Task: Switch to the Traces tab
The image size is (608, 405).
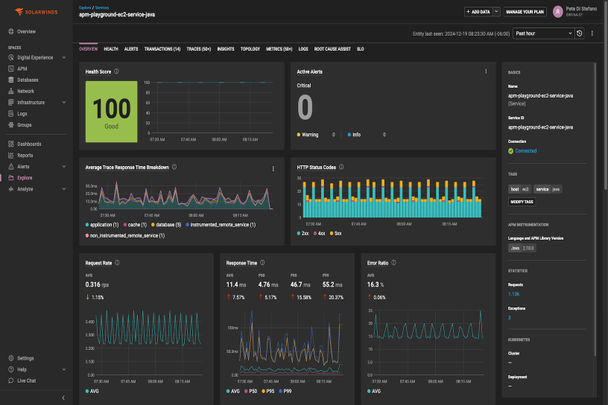Action: [198, 48]
